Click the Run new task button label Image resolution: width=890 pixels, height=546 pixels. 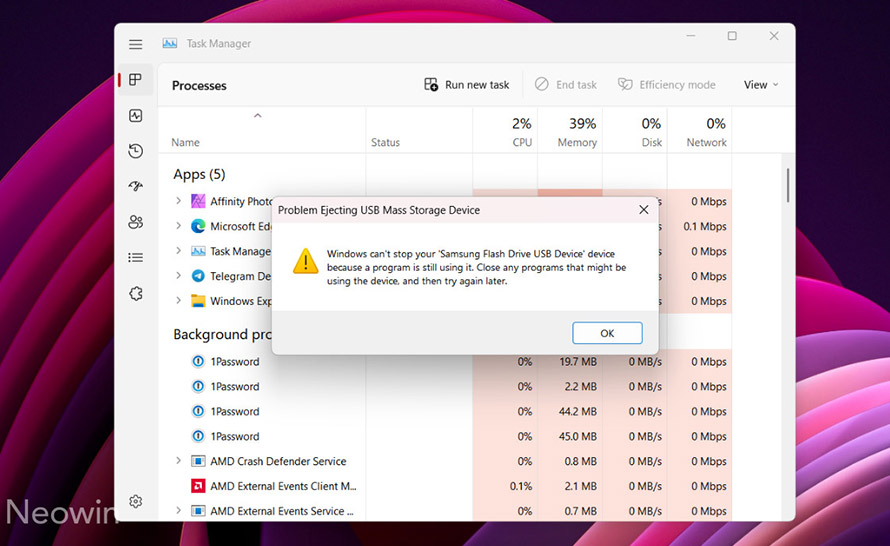pos(477,85)
